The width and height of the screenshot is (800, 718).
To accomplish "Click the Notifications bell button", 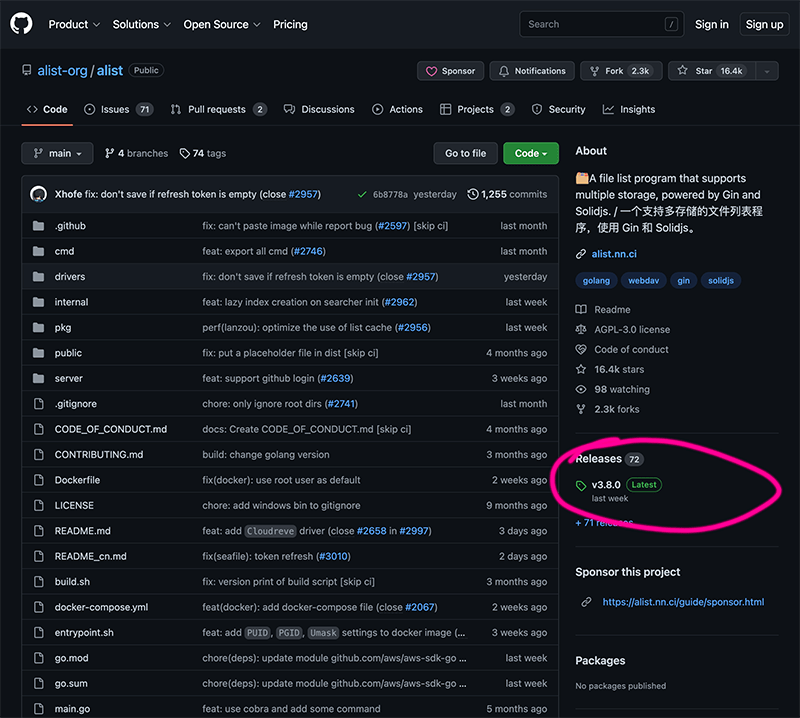I will [x=532, y=71].
